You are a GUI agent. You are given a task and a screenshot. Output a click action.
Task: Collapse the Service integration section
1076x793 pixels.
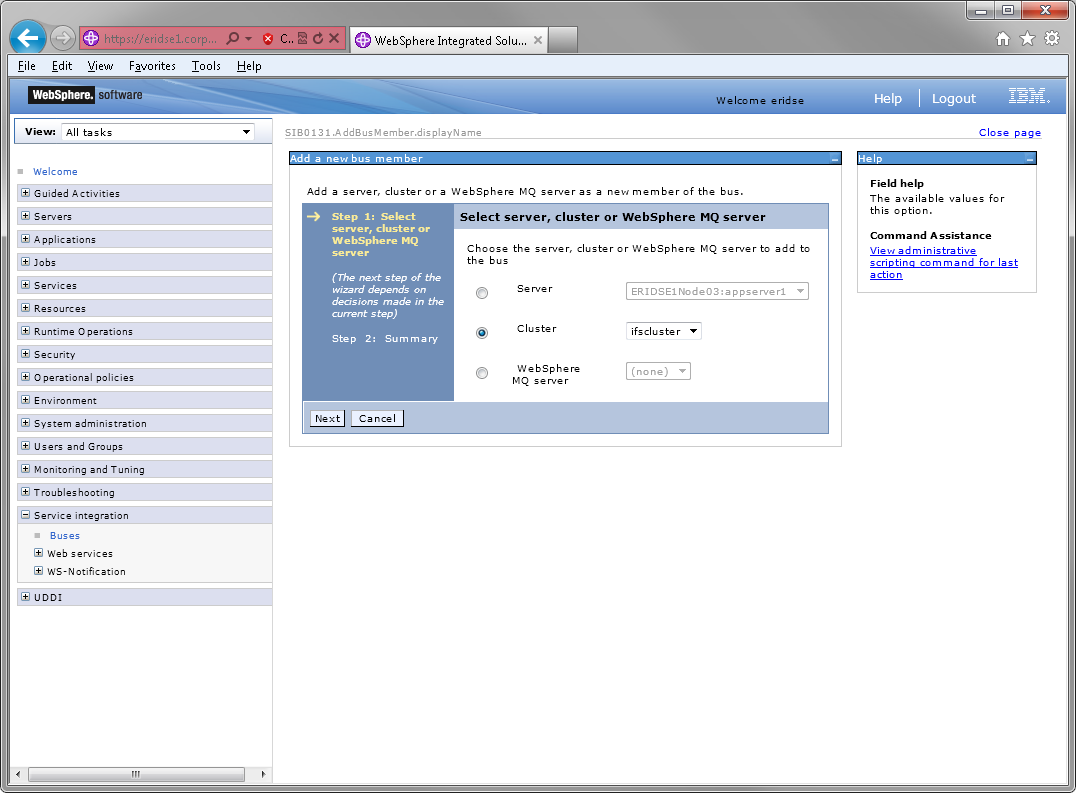coord(25,514)
